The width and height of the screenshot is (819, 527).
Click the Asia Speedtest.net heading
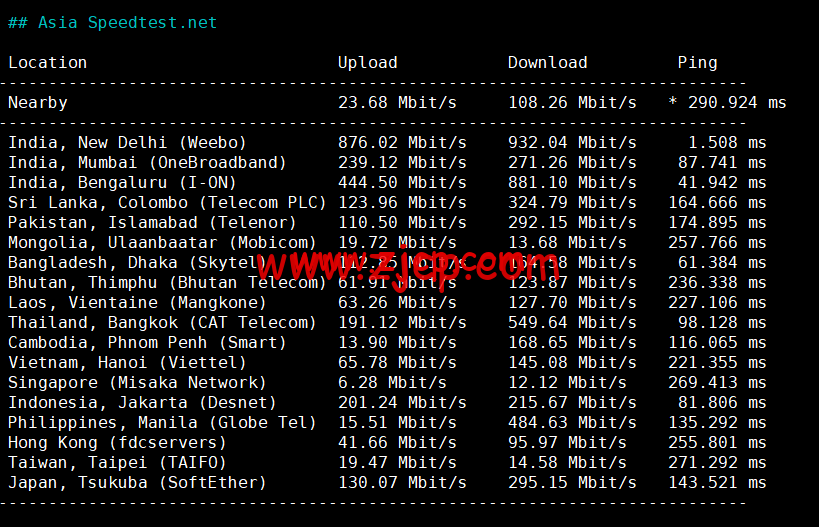[112, 22]
